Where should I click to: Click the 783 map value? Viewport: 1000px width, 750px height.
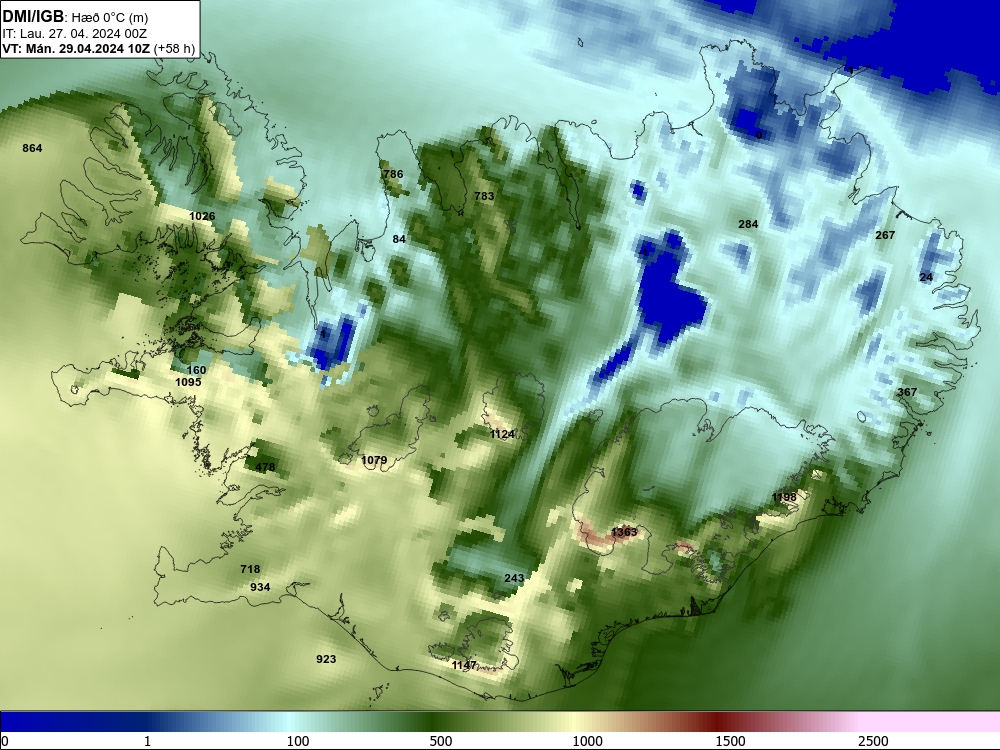click(484, 196)
